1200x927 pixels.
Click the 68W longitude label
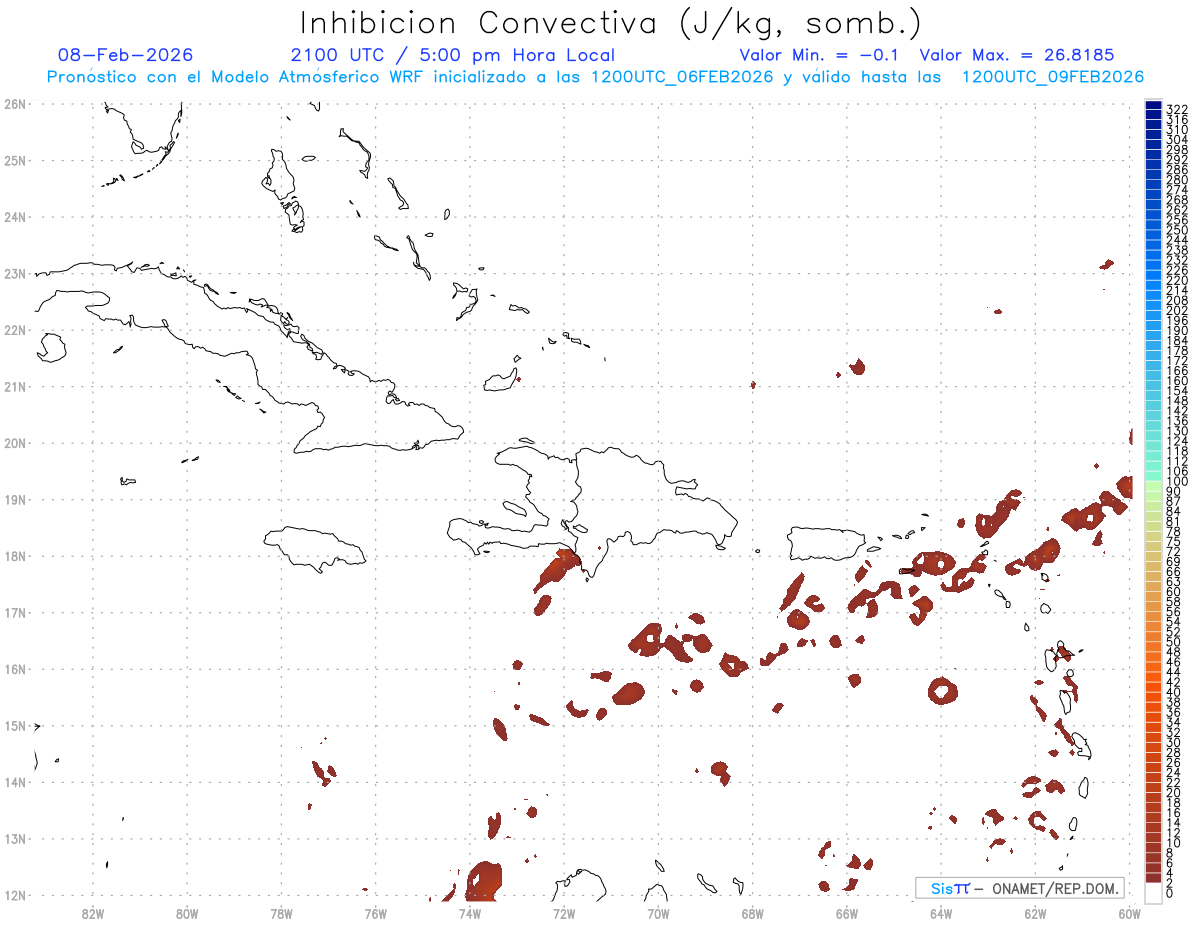(x=753, y=913)
